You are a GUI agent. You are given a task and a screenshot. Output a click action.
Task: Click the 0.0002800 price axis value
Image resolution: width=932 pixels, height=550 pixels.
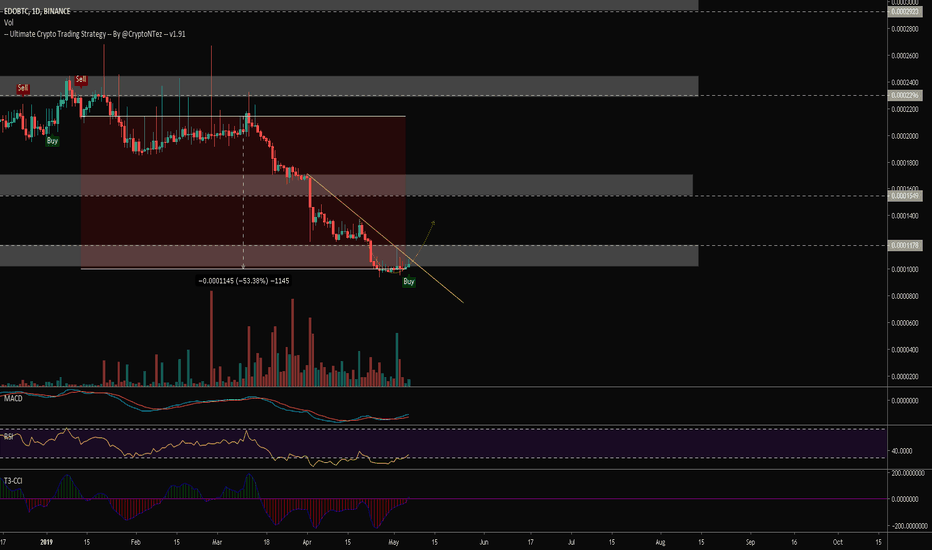905,29
